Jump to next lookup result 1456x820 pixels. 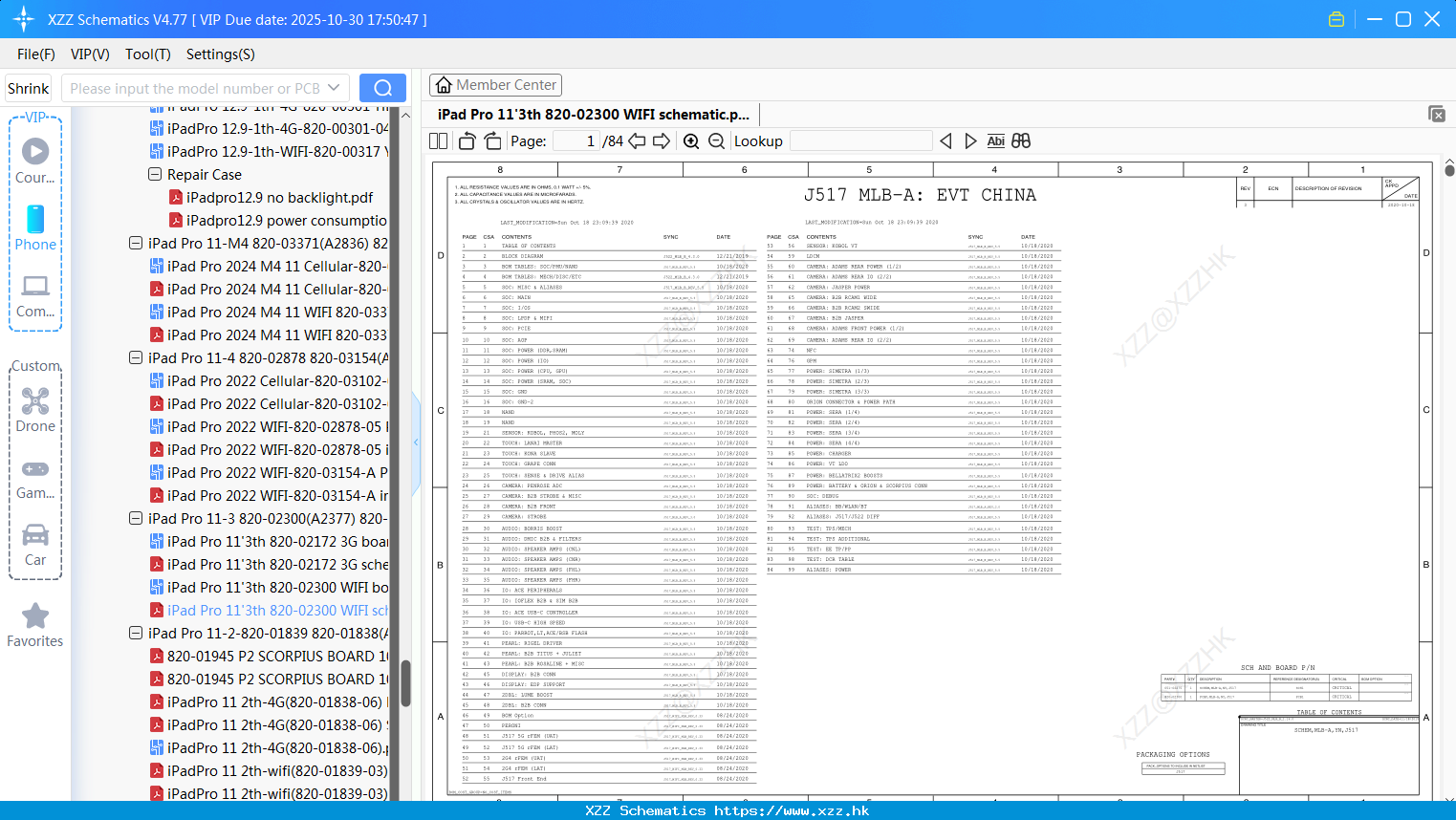[x=970, y=140]
